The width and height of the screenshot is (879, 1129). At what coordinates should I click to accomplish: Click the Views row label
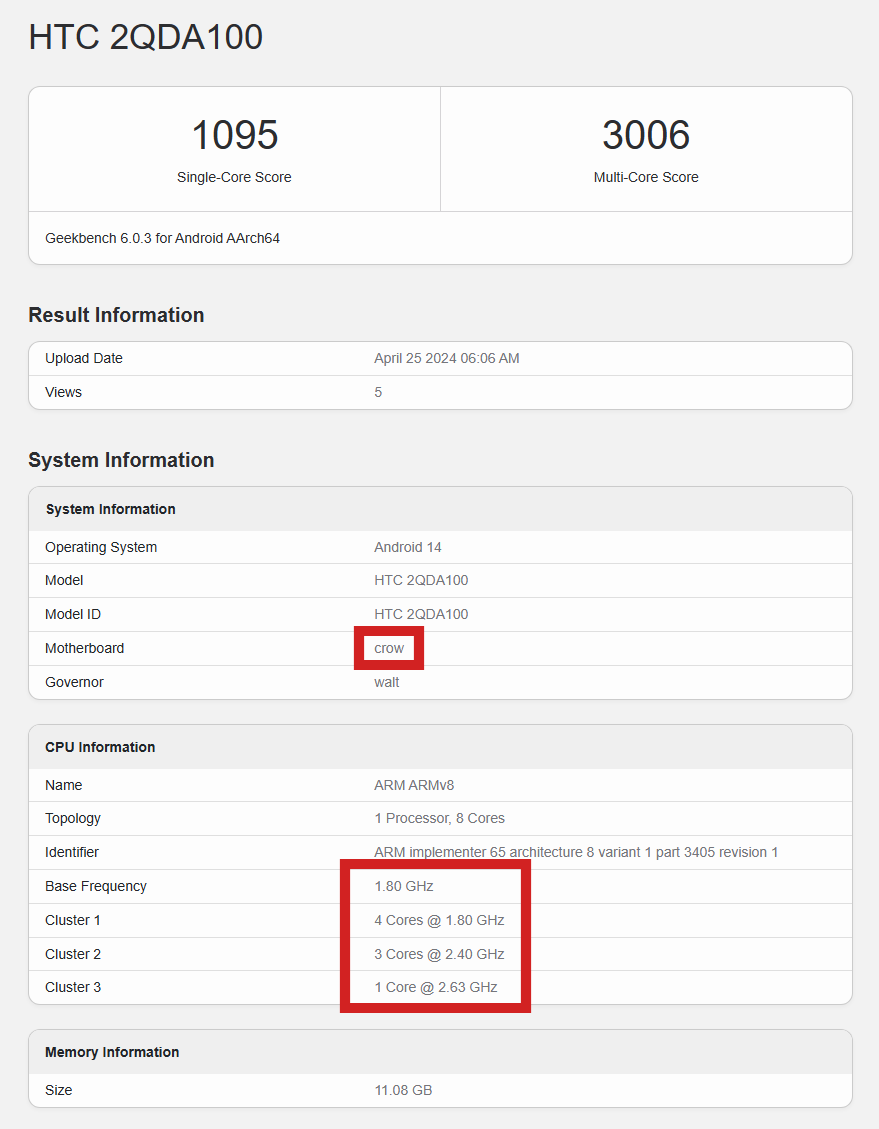click(63, 392)
